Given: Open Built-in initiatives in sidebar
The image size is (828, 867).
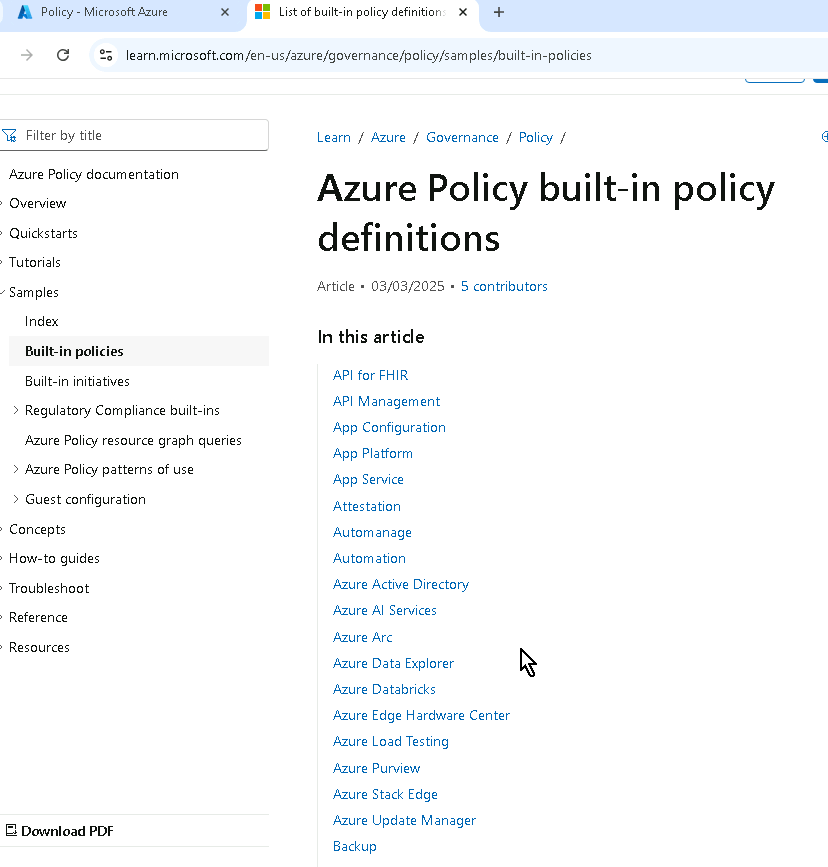Looking at the screenshot, I should 77,381.
